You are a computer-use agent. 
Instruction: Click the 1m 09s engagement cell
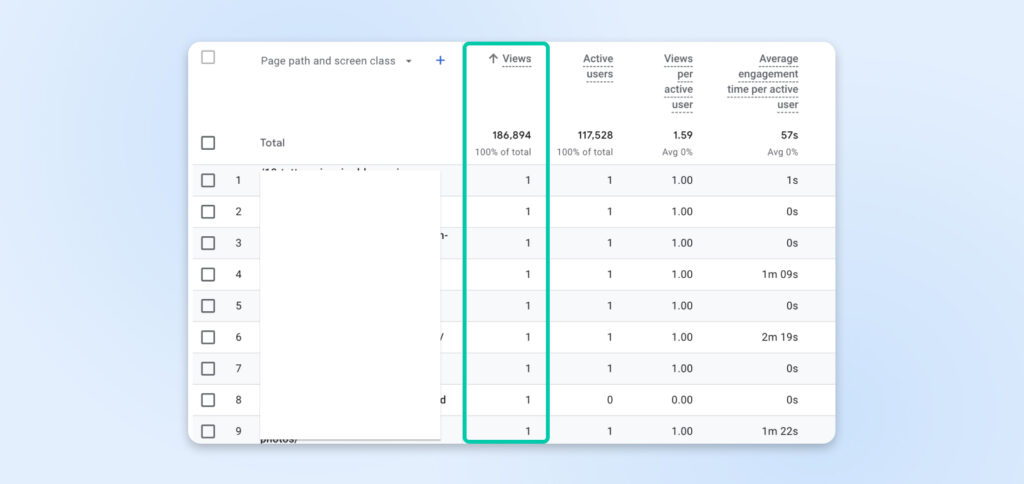tap(777, 275)
